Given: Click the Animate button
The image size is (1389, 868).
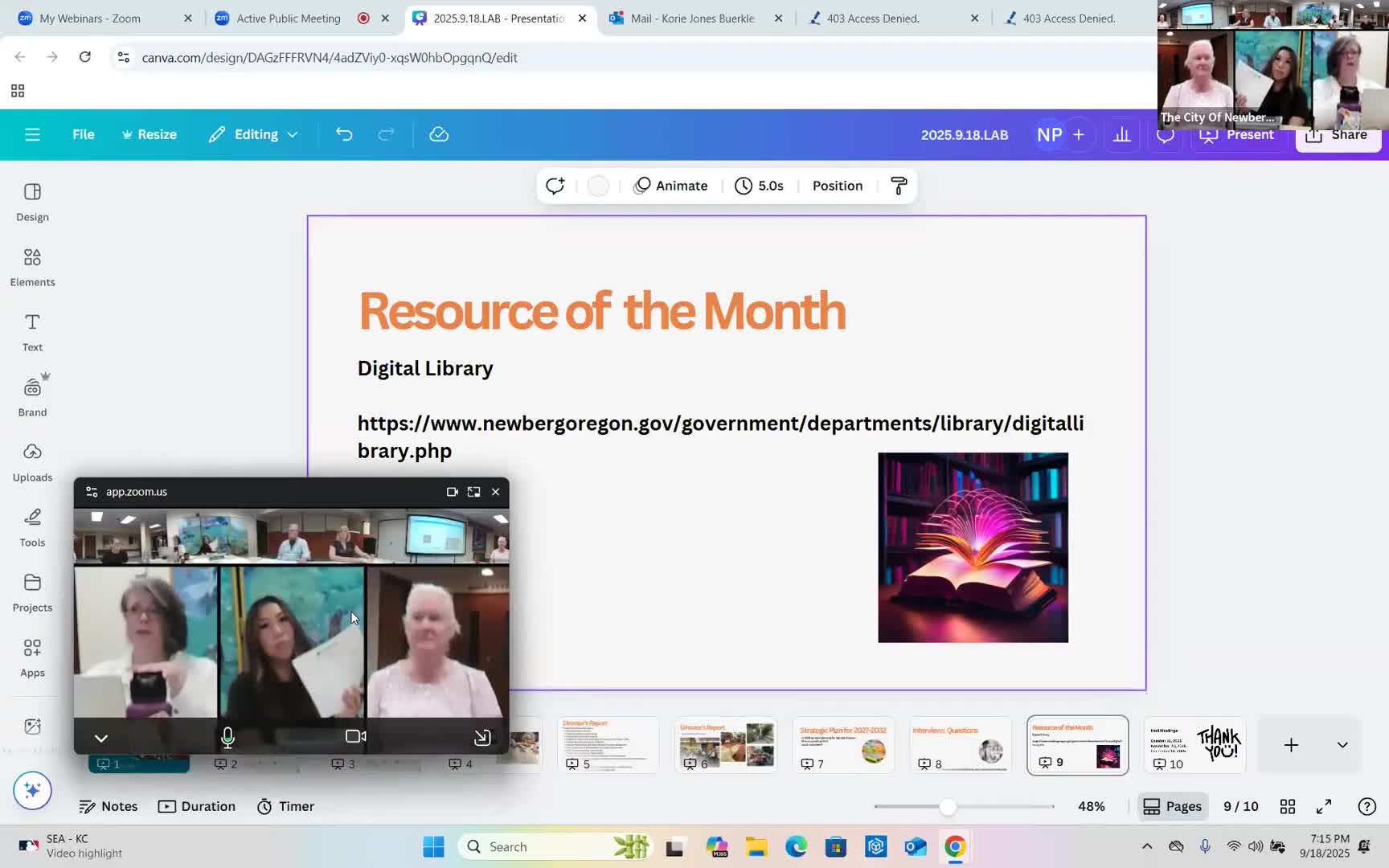Looking at the screenshot, I should 671,186.
